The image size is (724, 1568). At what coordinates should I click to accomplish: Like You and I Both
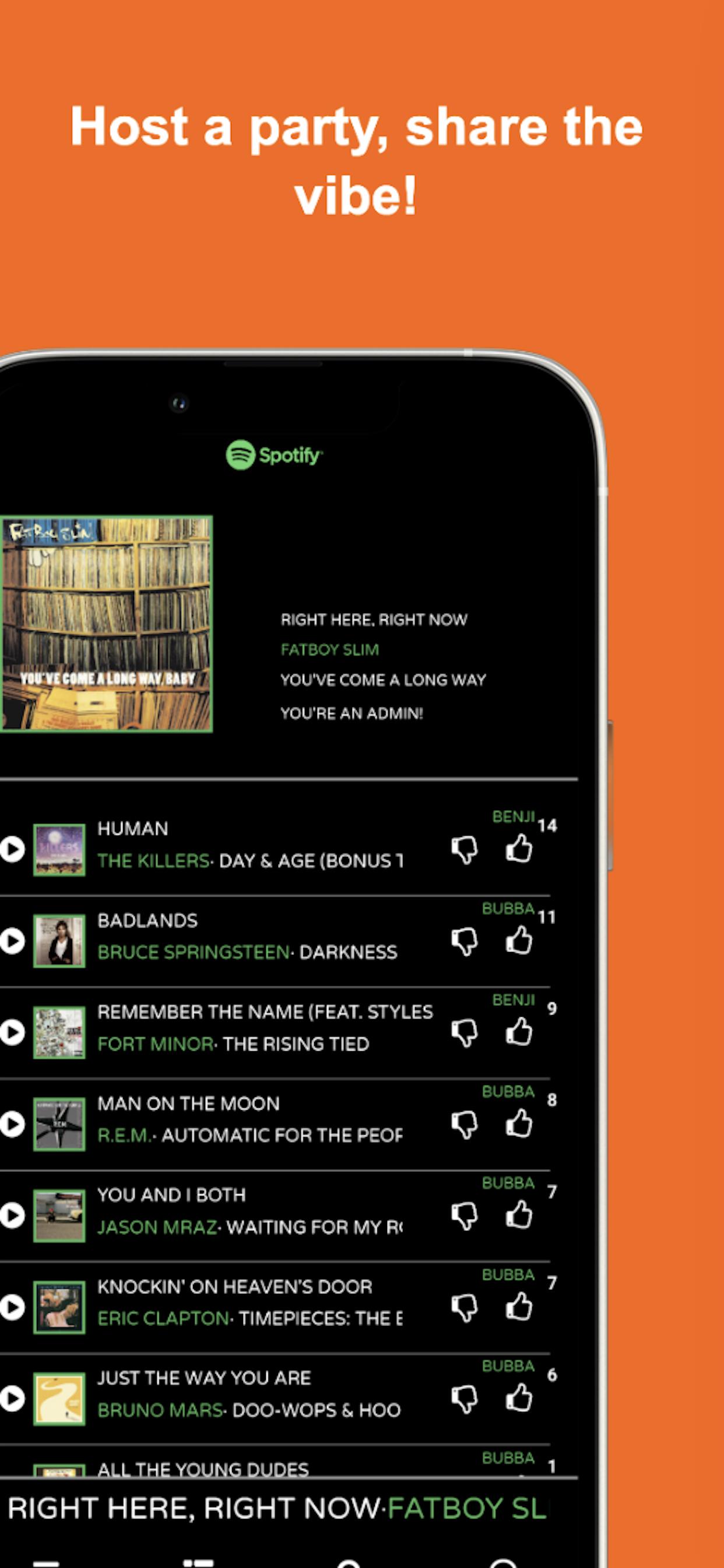coord(519,1215)
